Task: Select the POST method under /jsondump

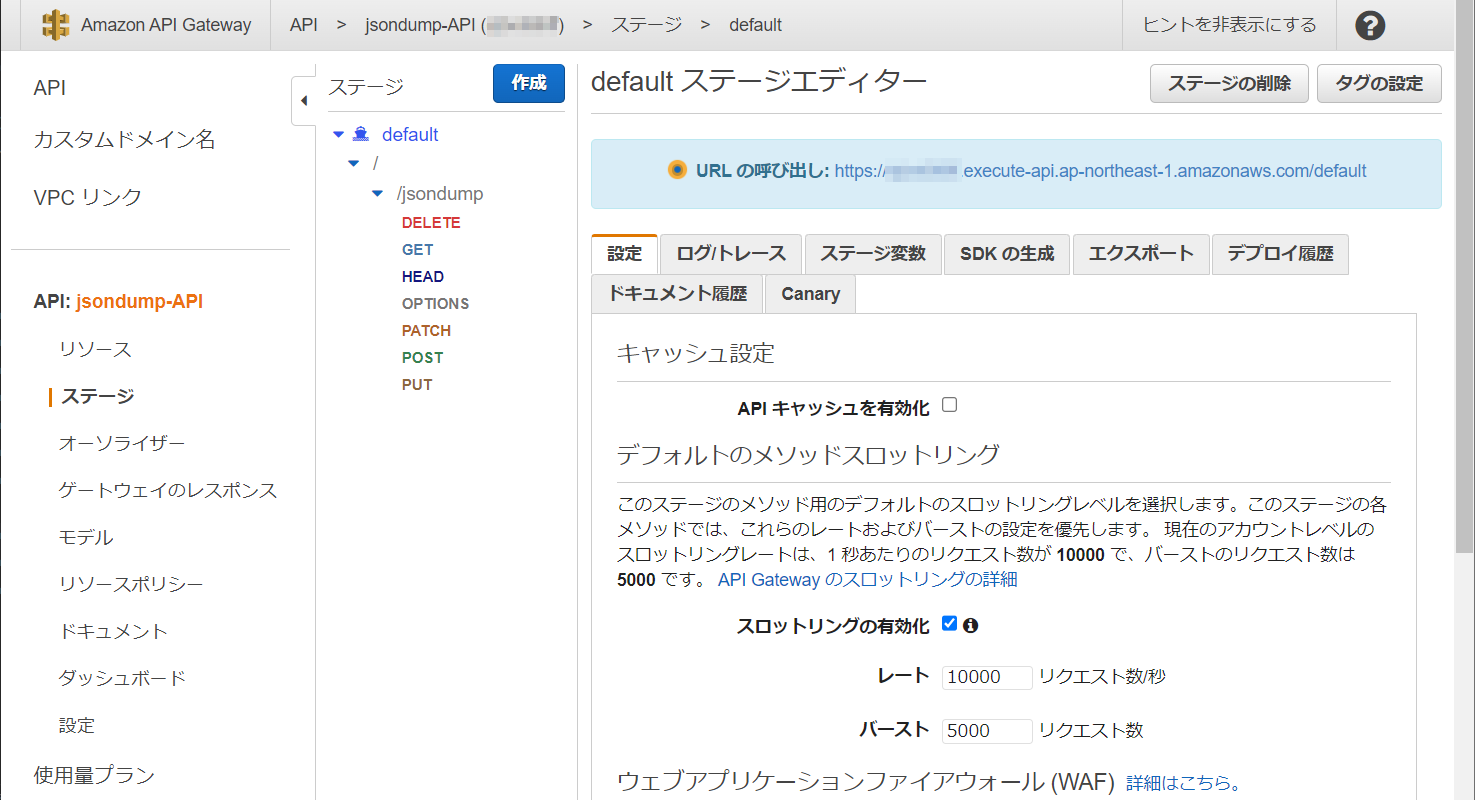Action: [422, 357]
